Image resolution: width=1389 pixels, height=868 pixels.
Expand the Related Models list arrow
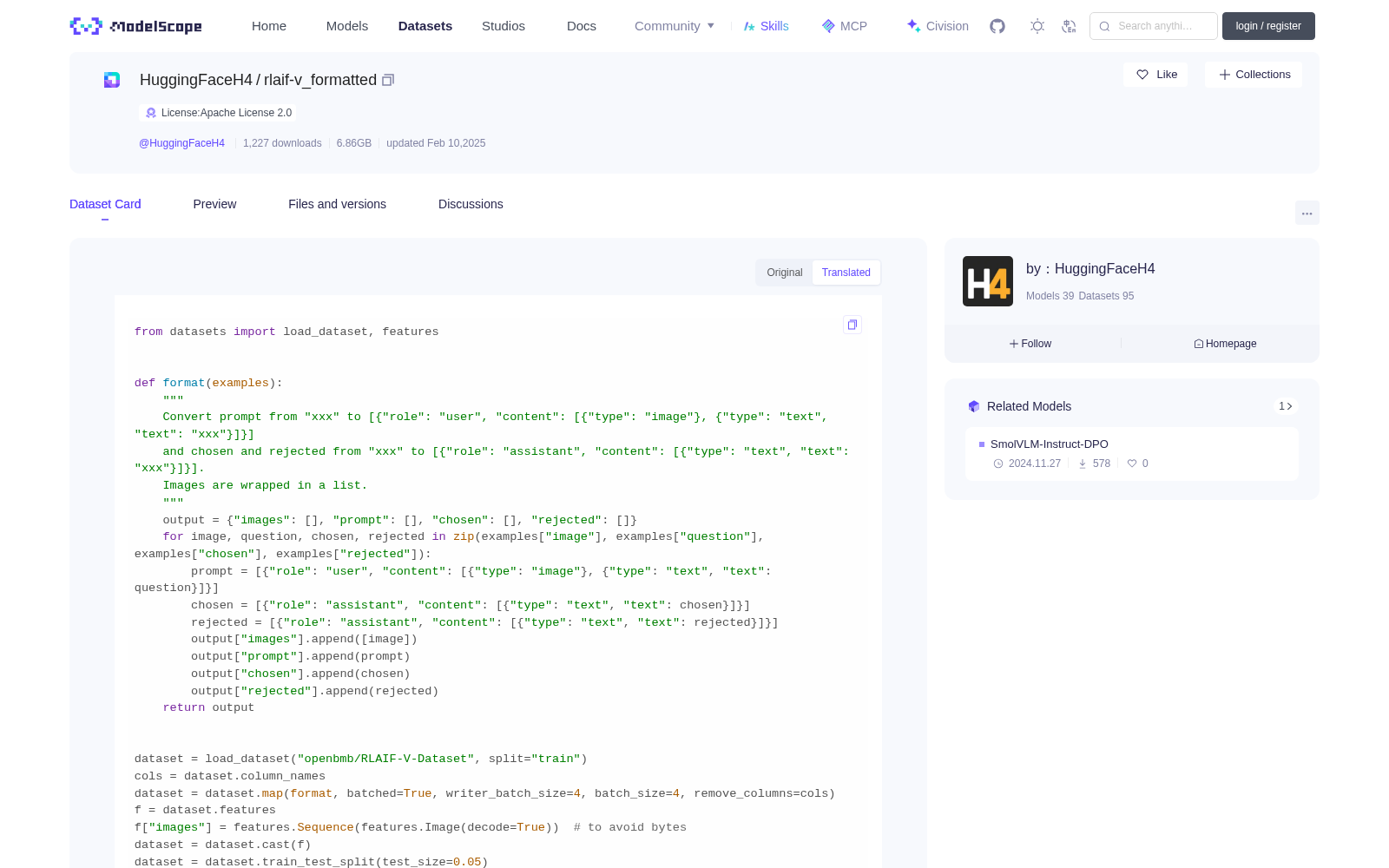[x=1286, y=406]
